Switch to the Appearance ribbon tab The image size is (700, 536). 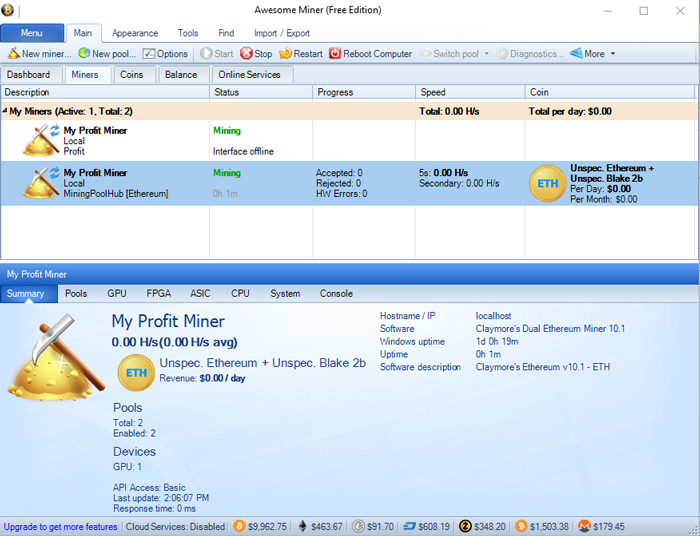point(134,33)
